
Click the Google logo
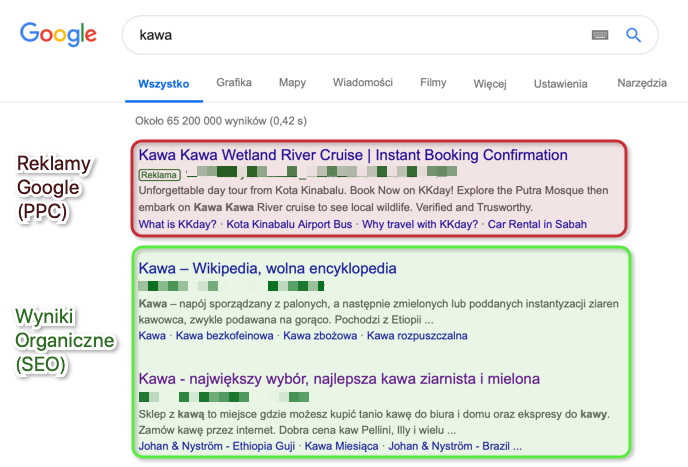point(58,34)
